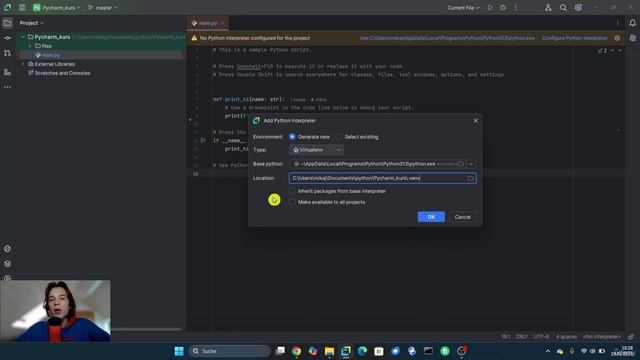The height and width of the screenshot is (360, 640).
Task: Check Make available to all projects
Action: pyautogui.click(x=292, y=202)
